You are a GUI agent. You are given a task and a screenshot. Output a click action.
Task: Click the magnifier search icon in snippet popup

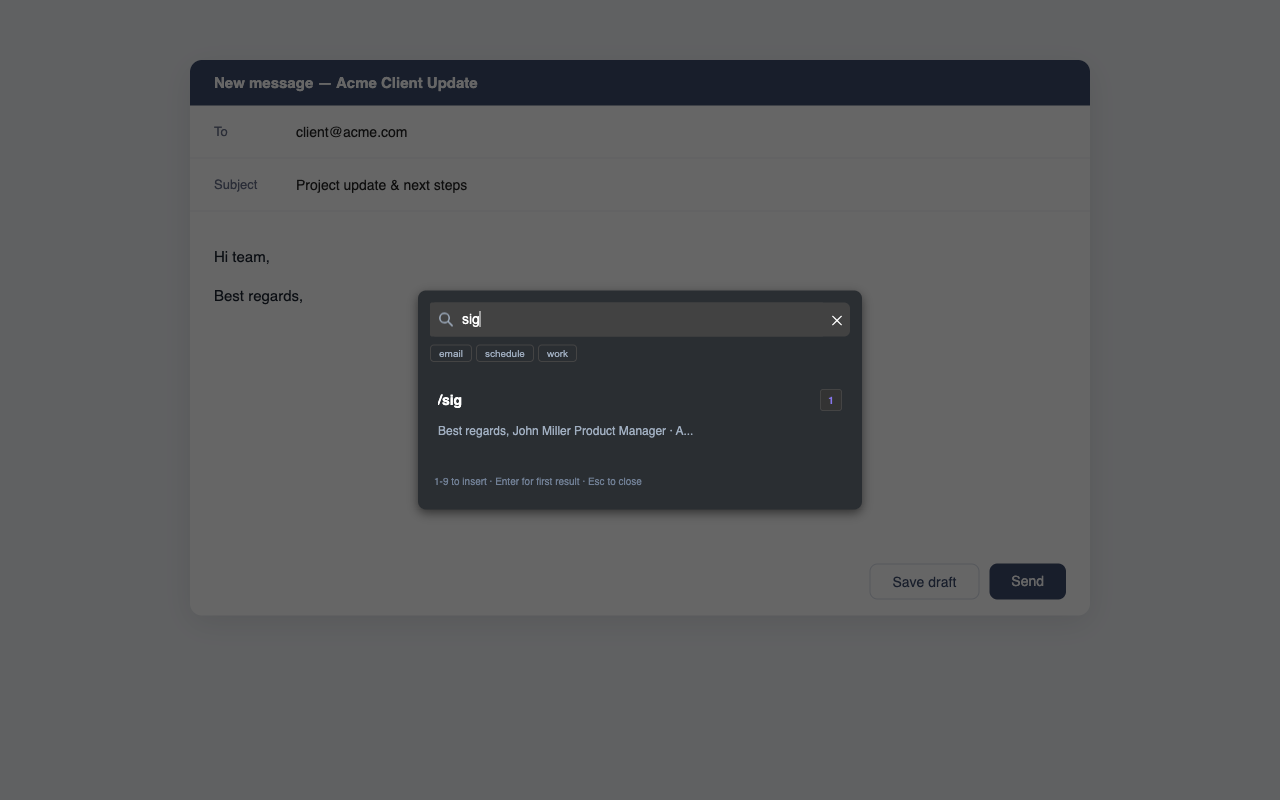[446, 320]
